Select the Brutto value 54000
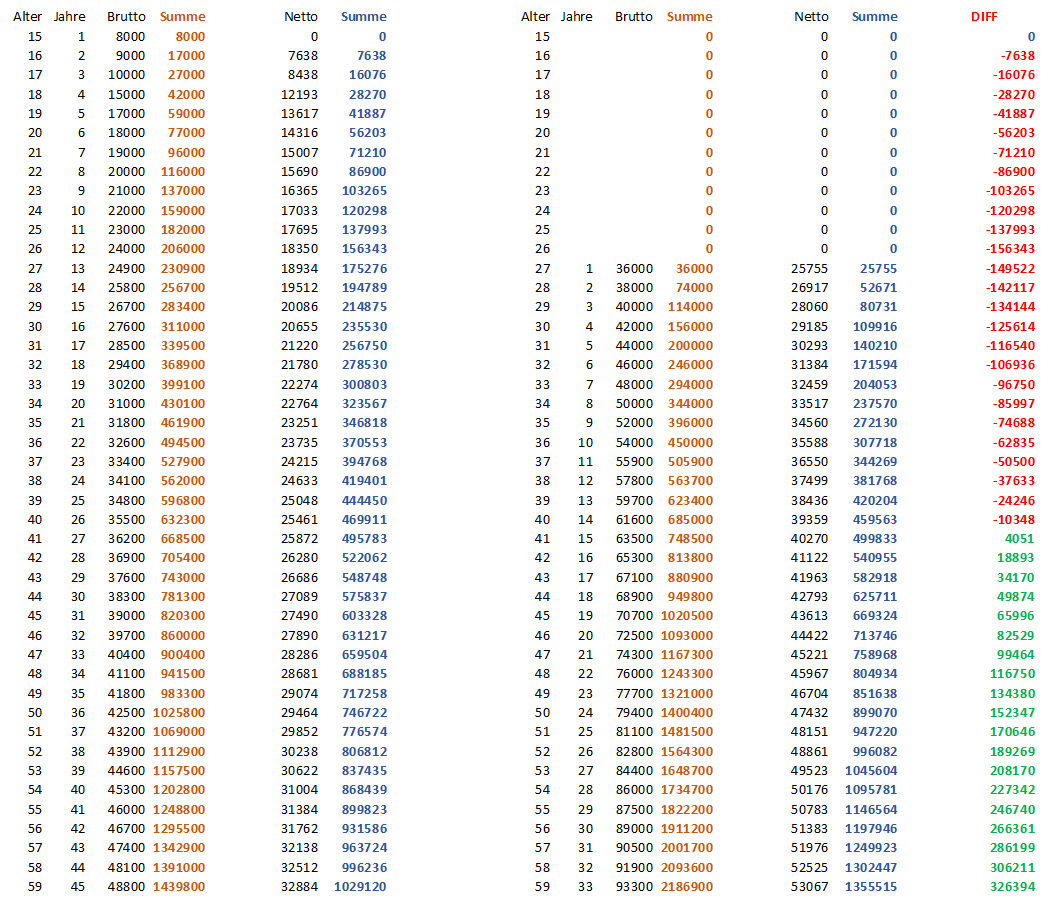Screen dimensions: 1056x906 point(634,443)
